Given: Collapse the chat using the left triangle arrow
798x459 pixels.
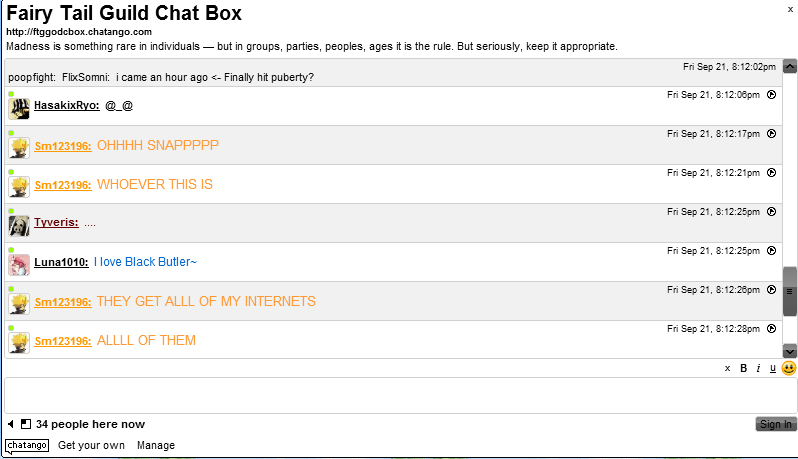Looking at the screenshot, I should coord(10,424).
